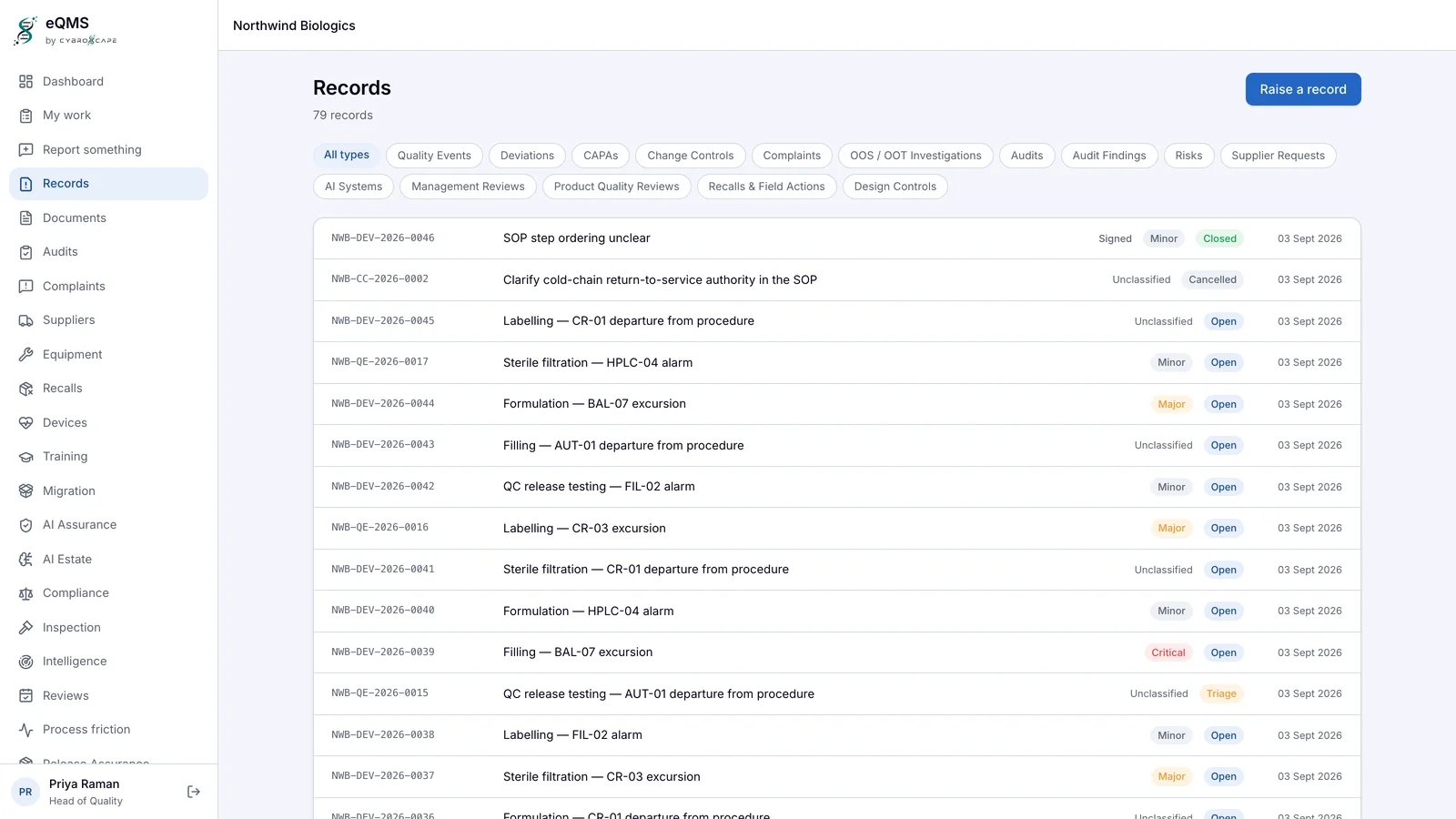Click the log out icon beside Priya Raman
1456x819 pixels.
[x=194, y=792]
